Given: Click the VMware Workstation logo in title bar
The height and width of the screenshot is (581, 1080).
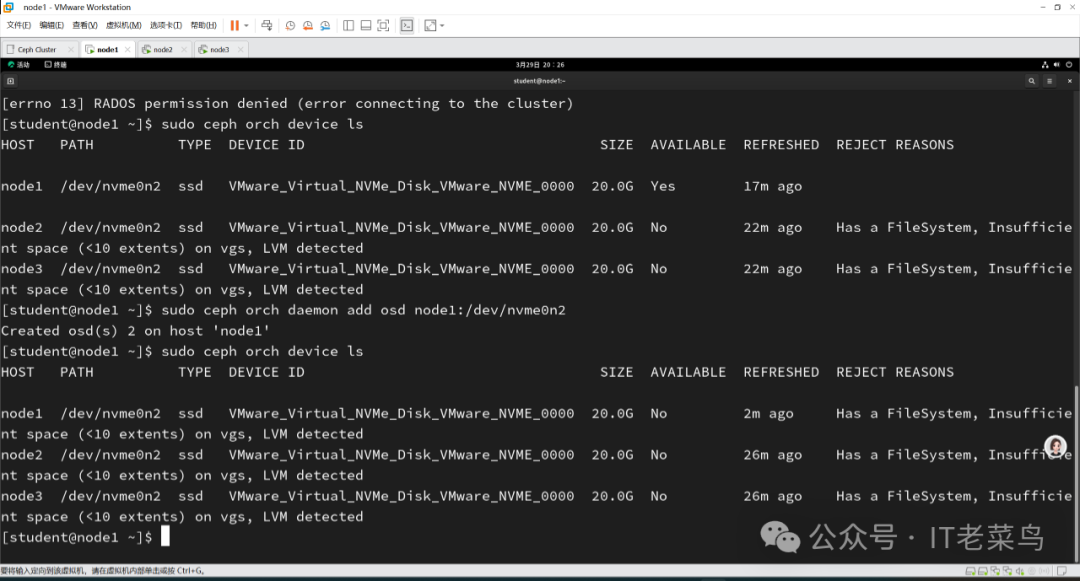Looking at the screenshot, I should click(8, 7).
